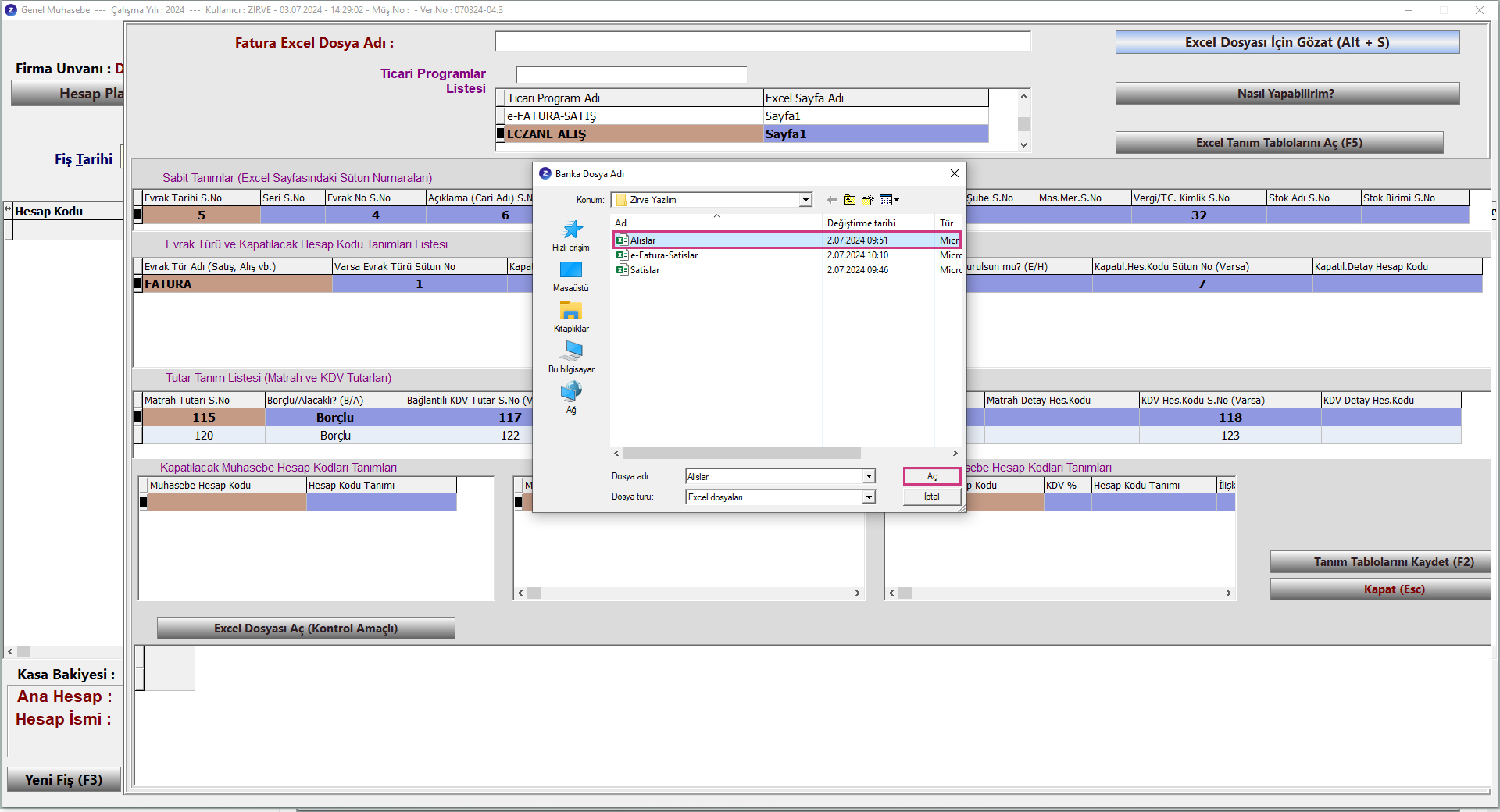Go to Masaüstü location icon
This screenshot has height=812, width=1500.
(x=571, y=276)
